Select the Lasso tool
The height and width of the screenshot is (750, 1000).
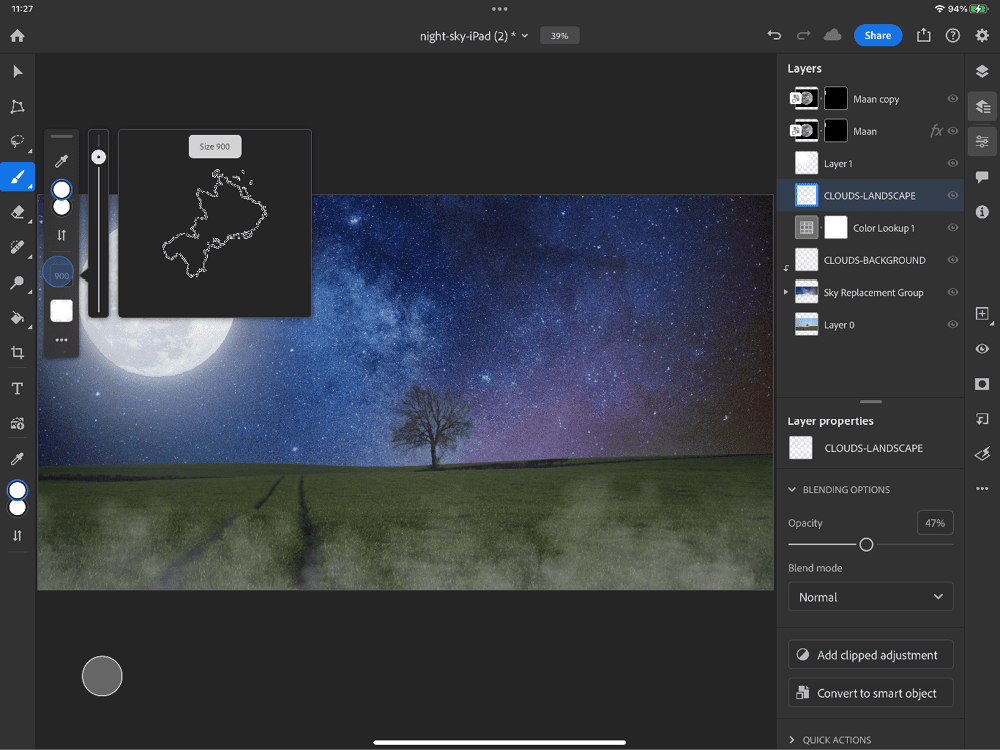point(17,141)
